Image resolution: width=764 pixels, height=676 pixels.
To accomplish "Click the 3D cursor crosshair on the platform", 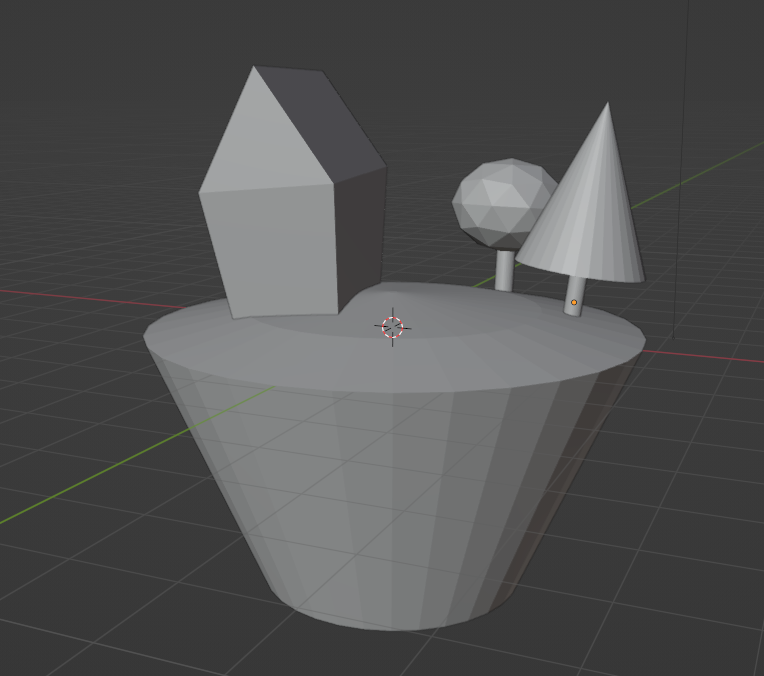I will [x=392, y=327].
